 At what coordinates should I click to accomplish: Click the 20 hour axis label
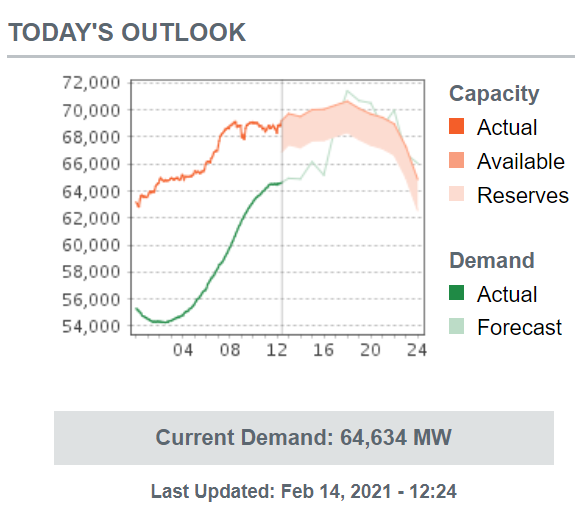(x=370, y=350)
